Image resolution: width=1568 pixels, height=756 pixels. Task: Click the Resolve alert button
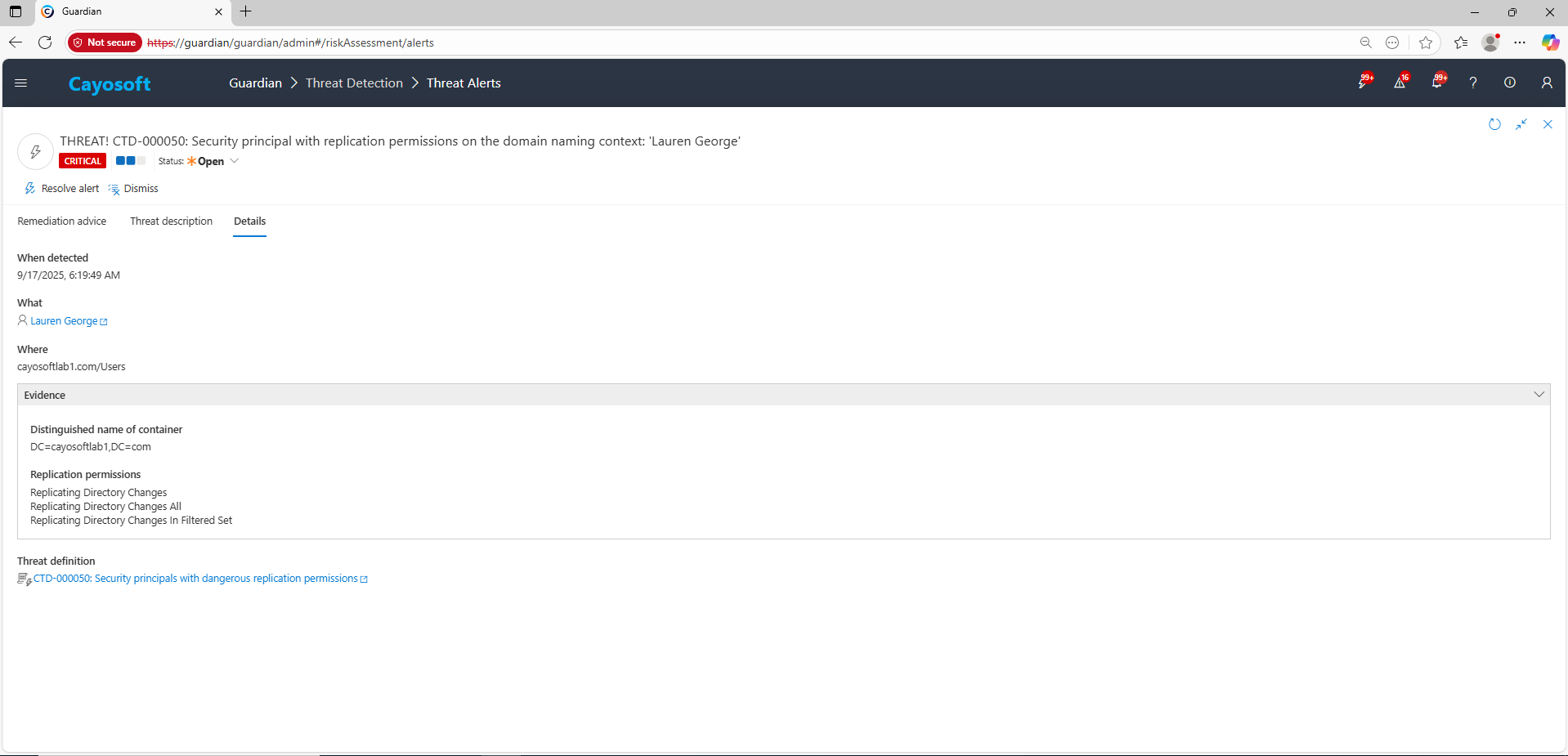click(62, 189)
